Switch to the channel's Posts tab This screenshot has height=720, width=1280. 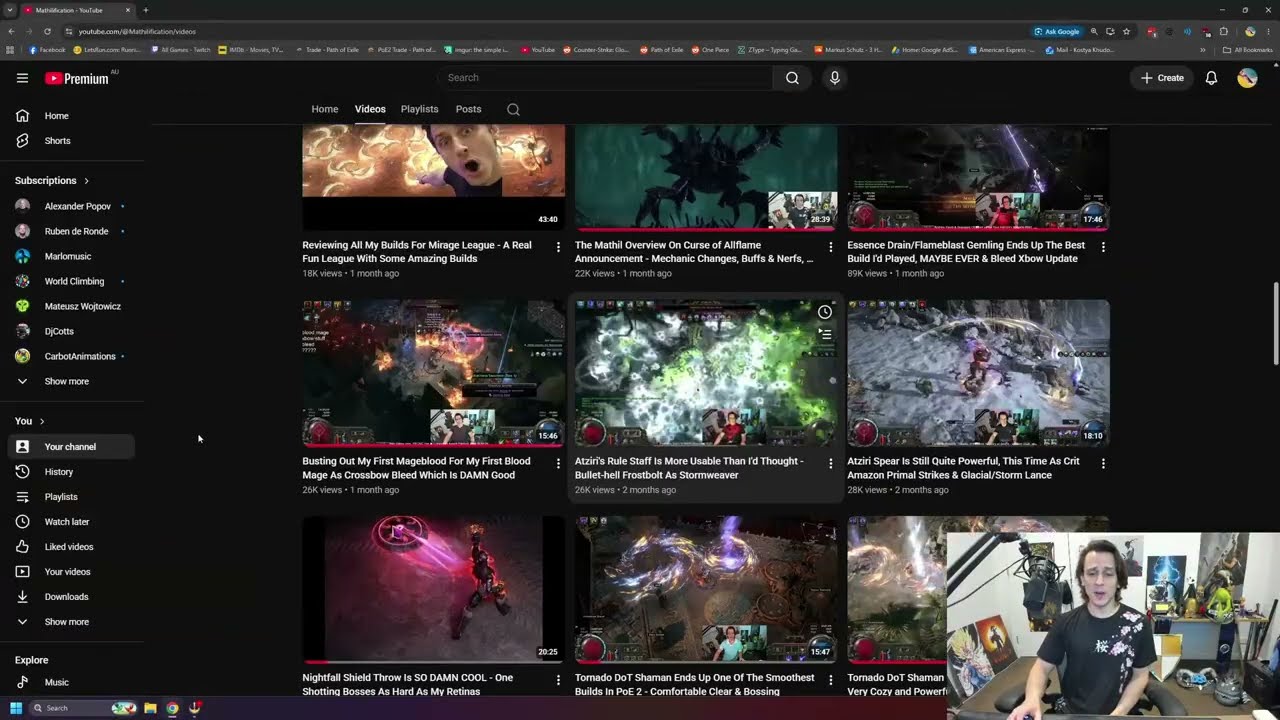click(x=468, y=109)
